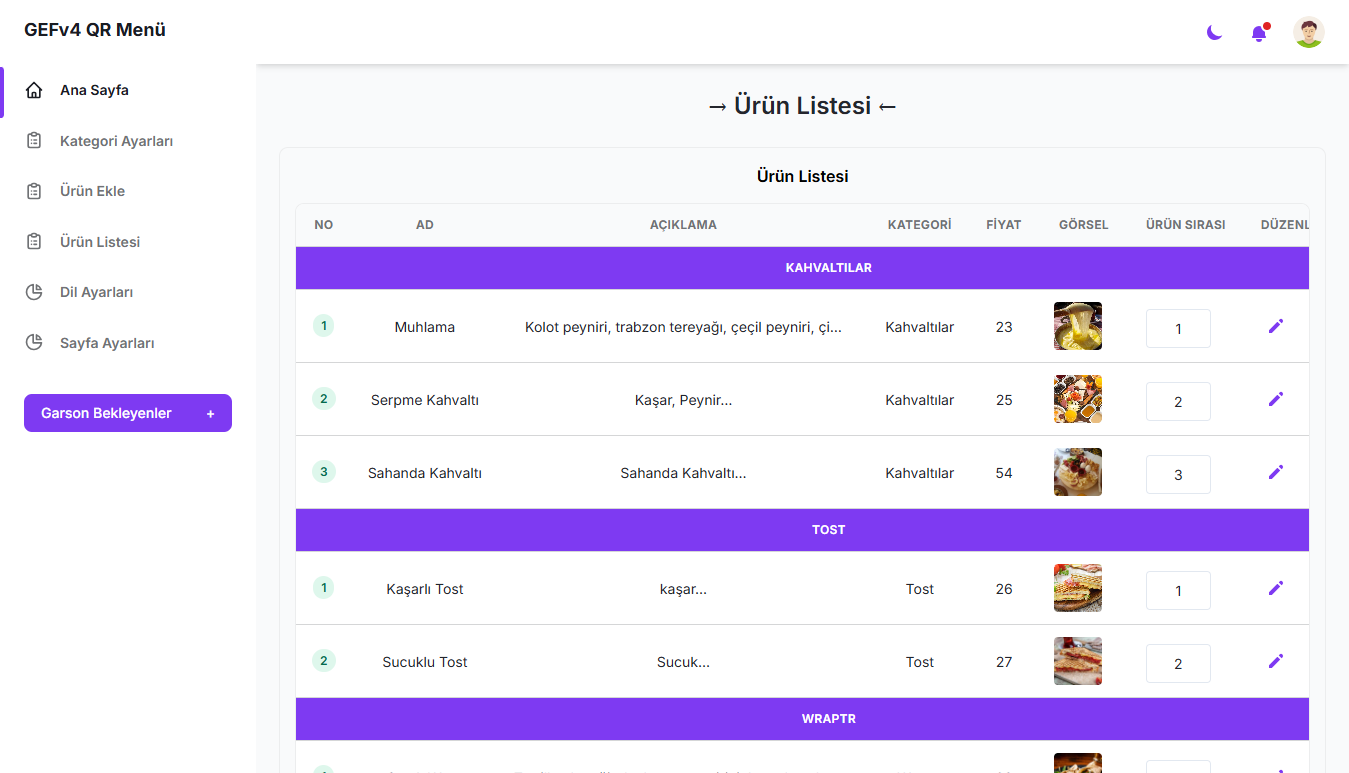This screenshot has width=1349, height=773.
Task: Open notifications via the bell icon
Action: (1259, 33)
